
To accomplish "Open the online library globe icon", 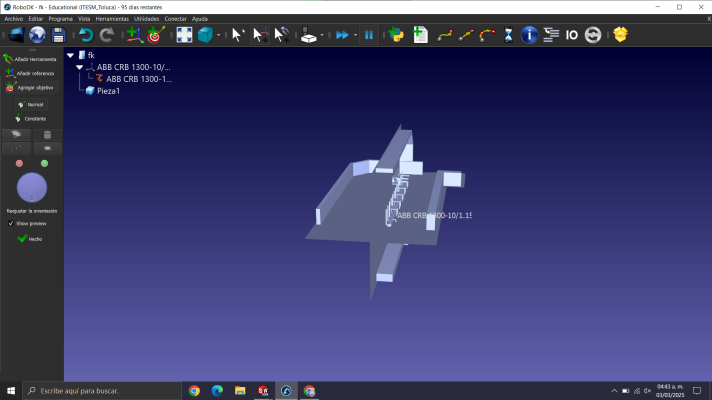I will click(x=37, y=35).
